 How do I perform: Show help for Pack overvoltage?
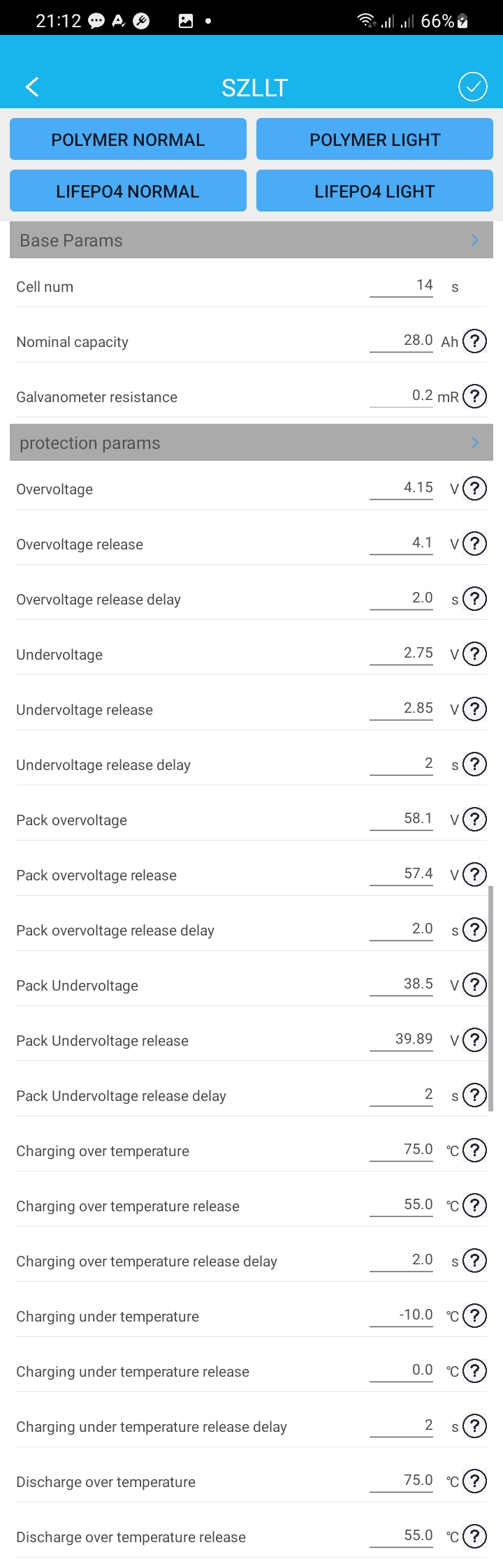475,819
